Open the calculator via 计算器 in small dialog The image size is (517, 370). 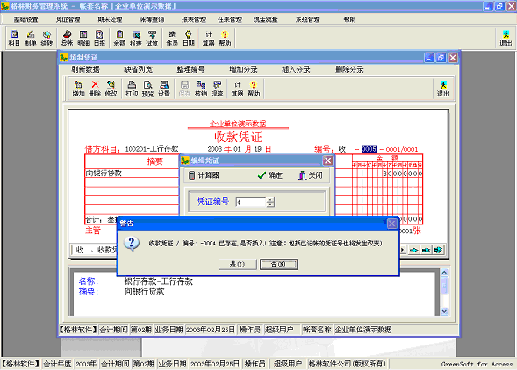(204, 175)
